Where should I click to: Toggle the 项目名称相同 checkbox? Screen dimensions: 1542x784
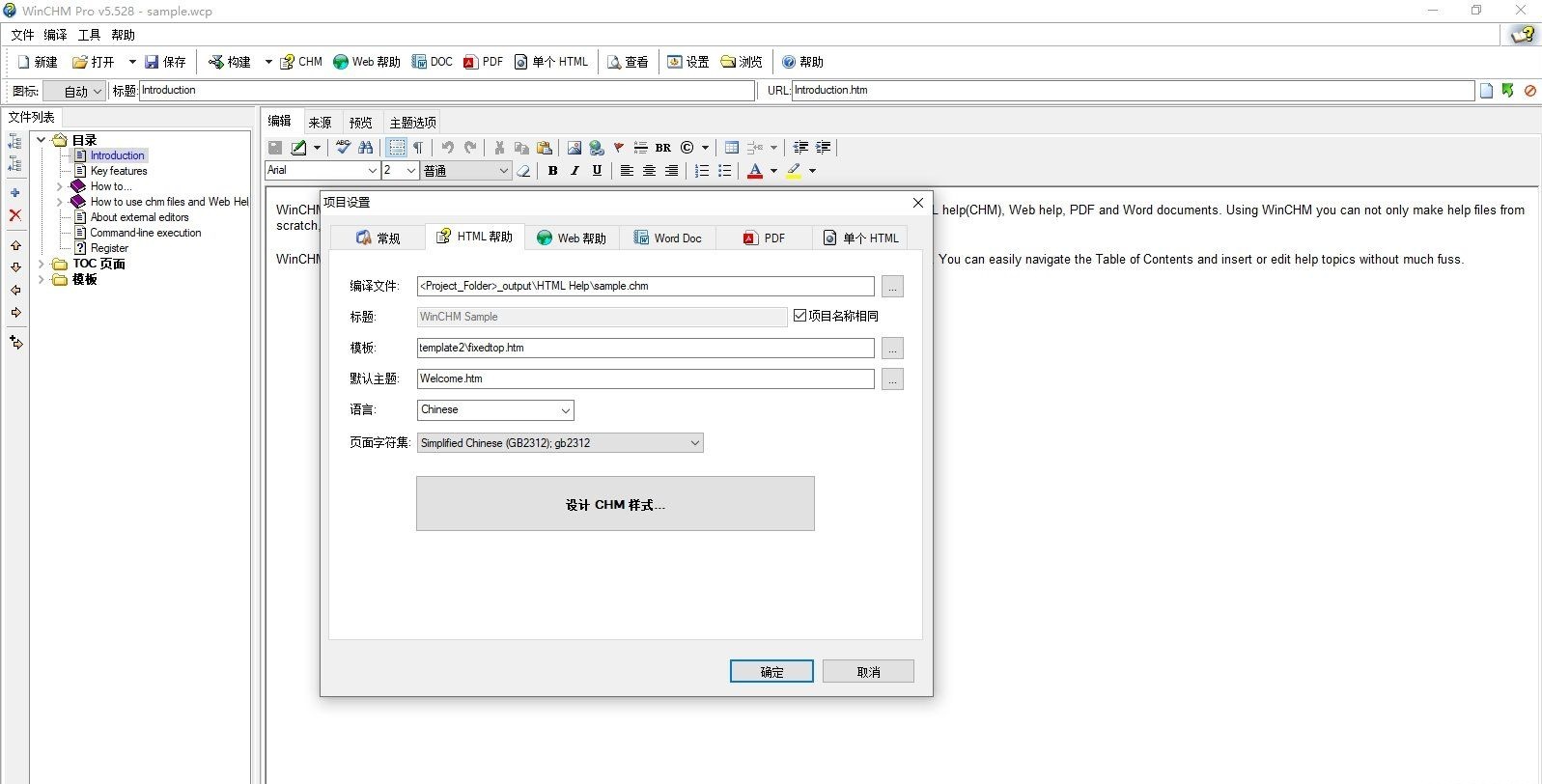(799, 316)
